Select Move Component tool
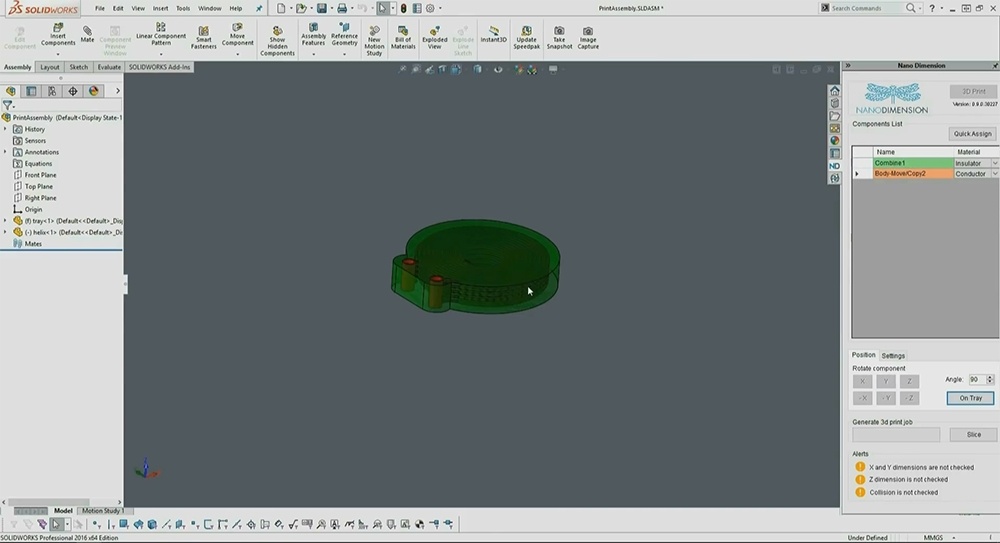The image size is (1000, 543). (237, 35)
